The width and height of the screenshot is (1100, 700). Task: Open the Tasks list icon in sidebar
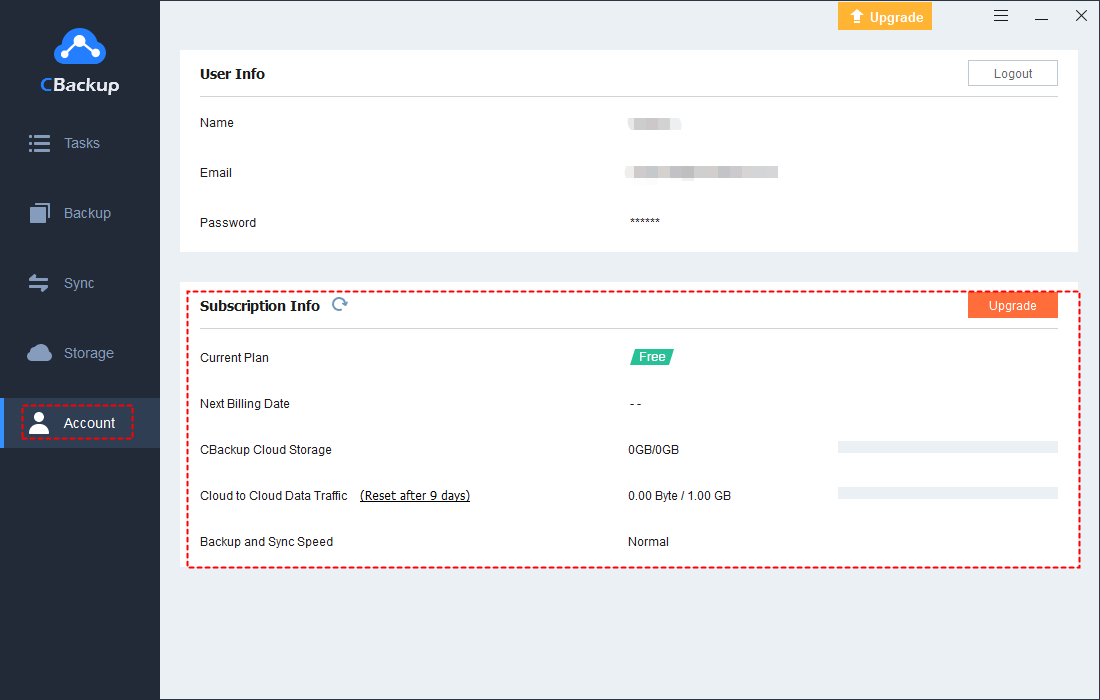pos(39,143)
